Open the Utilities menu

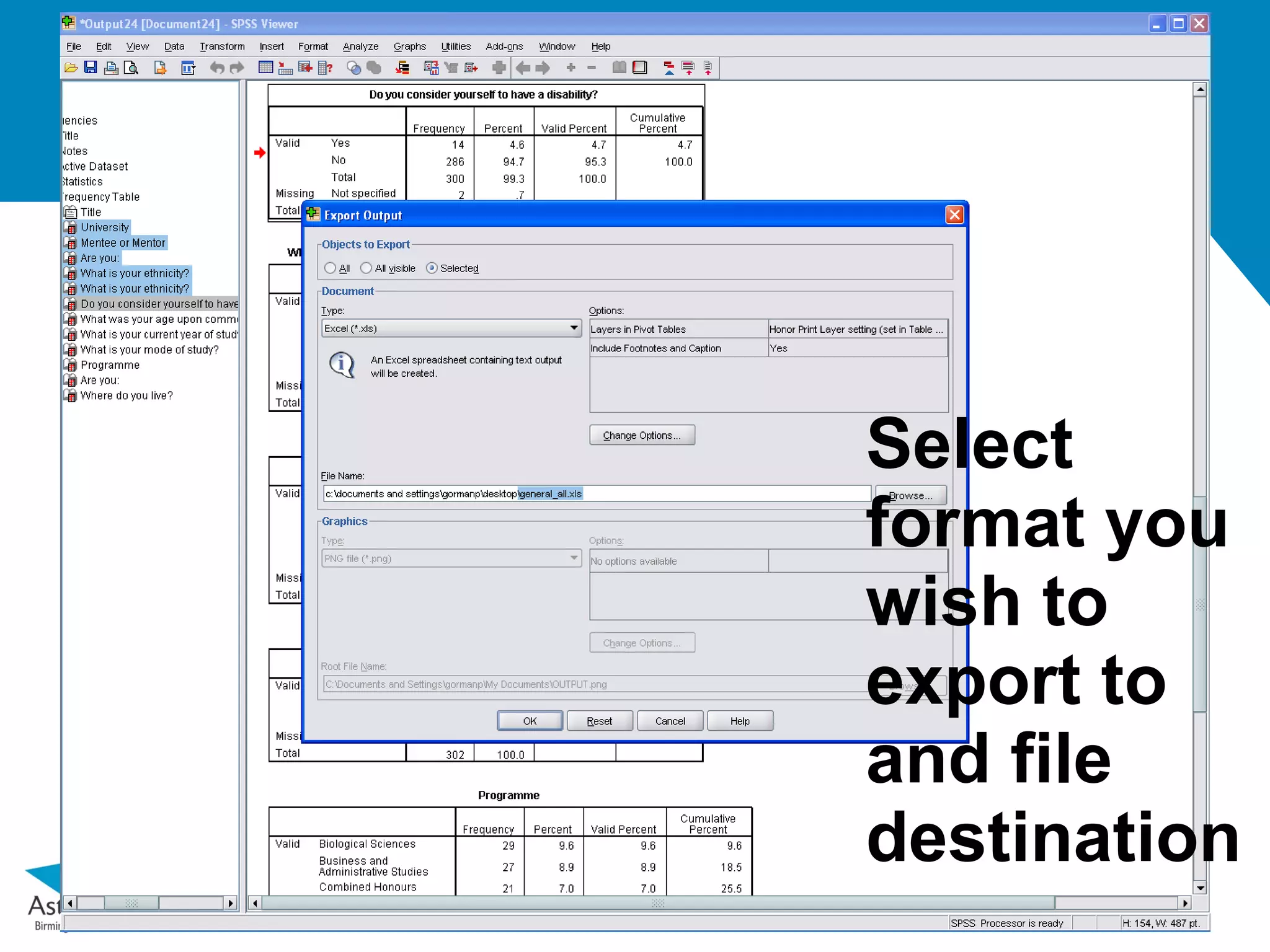coord(456,46)
